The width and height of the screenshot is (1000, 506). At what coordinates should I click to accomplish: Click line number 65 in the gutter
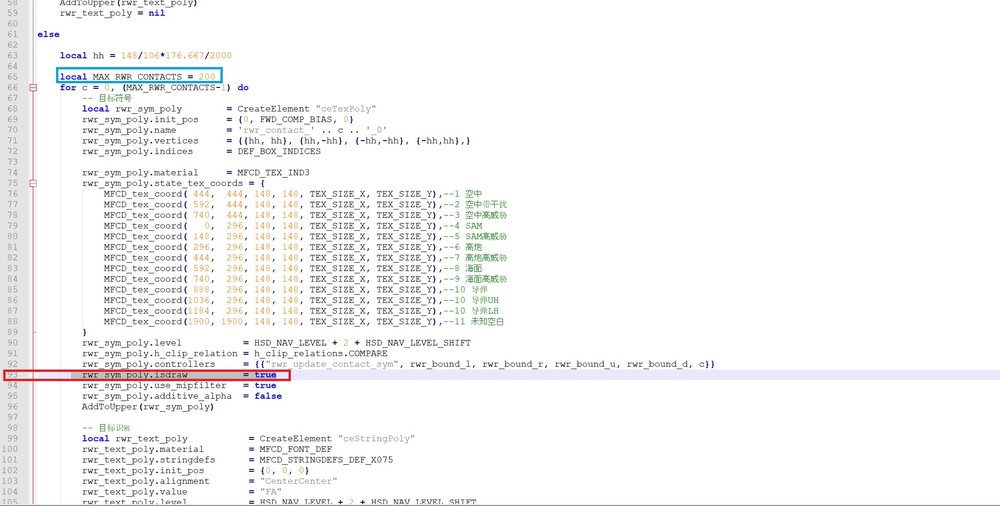[x=13, y=77]
